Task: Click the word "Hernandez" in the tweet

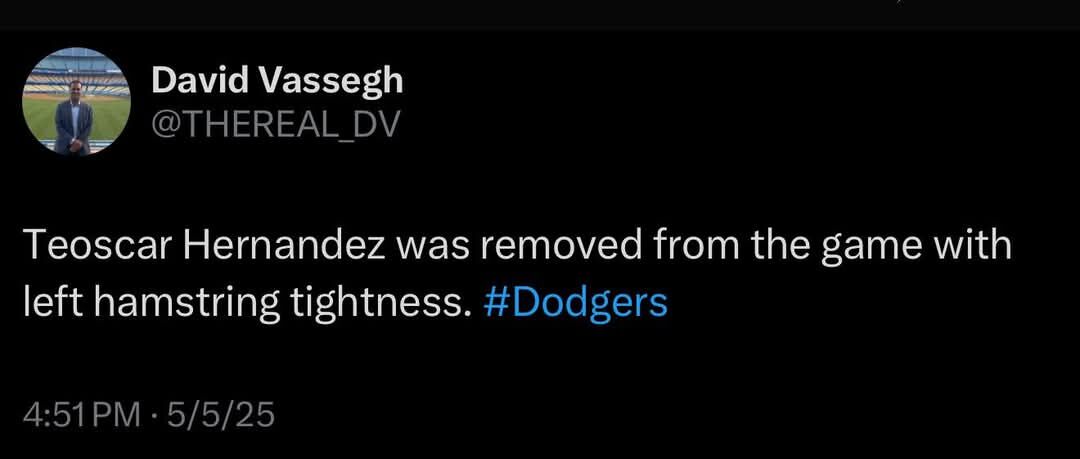Action: coord(283,246)
